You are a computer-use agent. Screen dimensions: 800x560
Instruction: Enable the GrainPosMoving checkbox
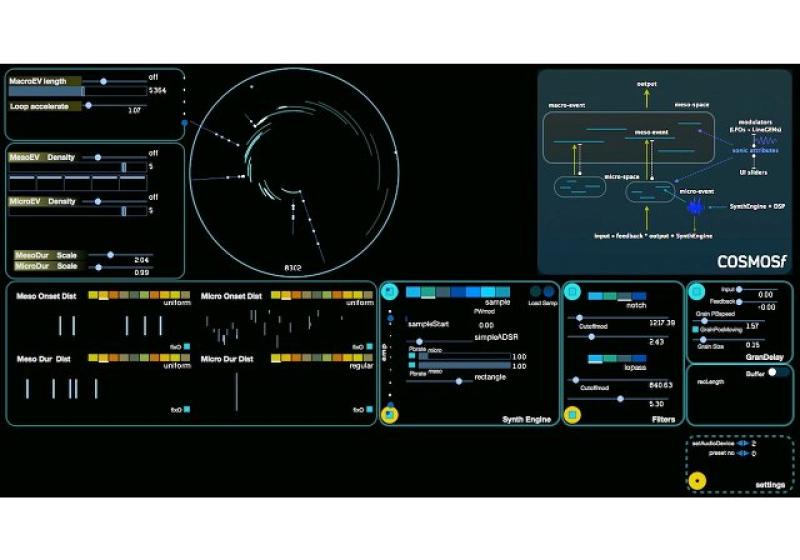click(x=695, y=330)
